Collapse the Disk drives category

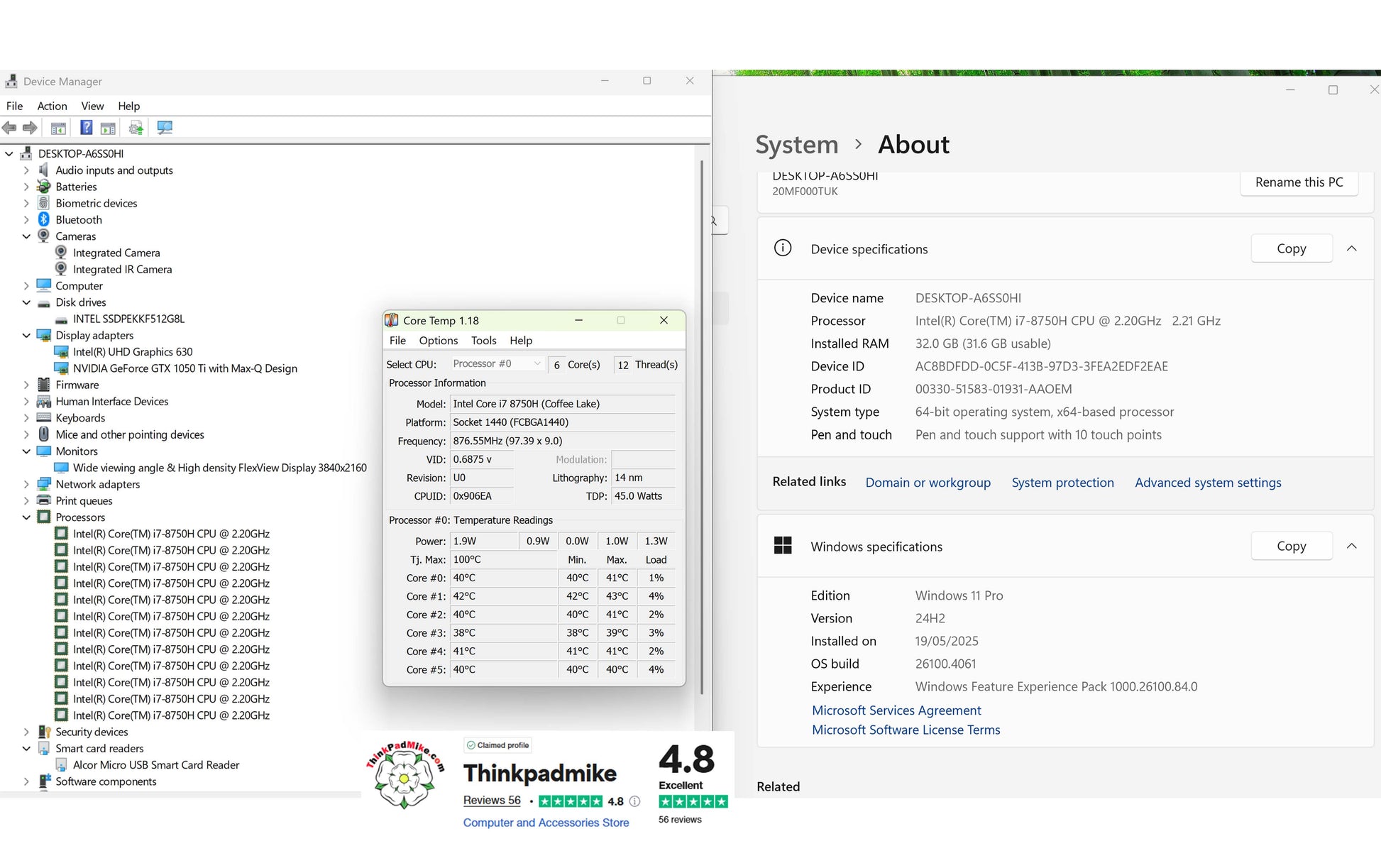click(x=26, y=302)
